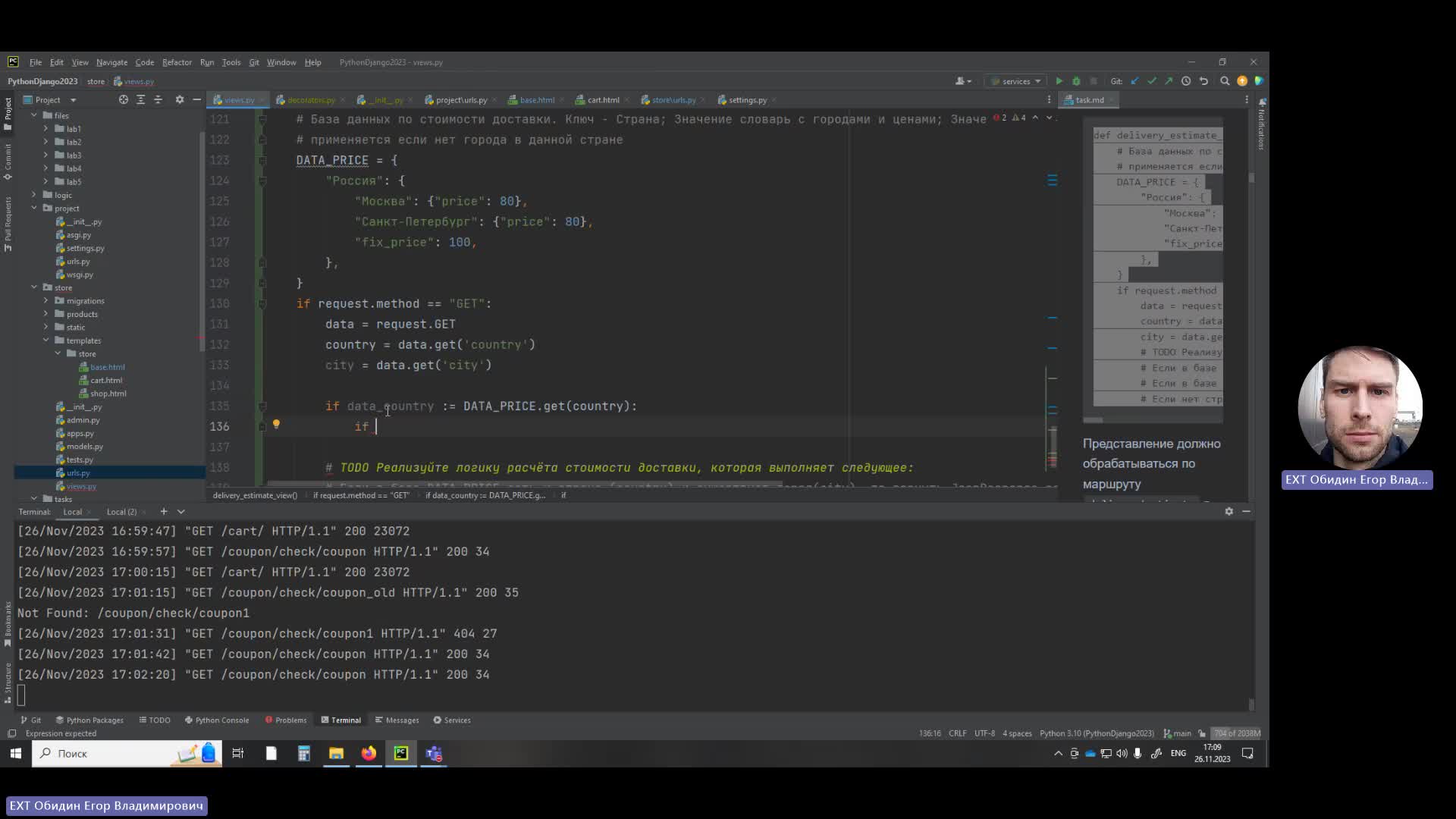
Task: Expand all in Project panel
Action: point(140,100)
